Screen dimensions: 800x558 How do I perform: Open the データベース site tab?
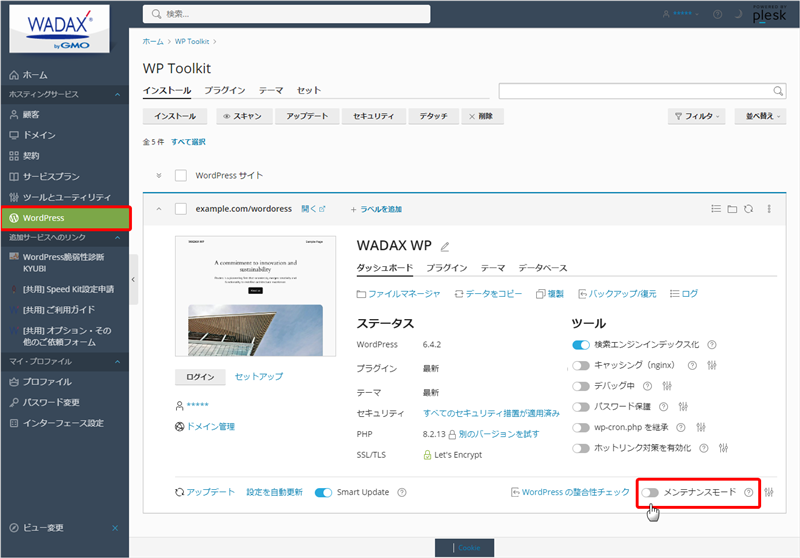tap(543, 268)
